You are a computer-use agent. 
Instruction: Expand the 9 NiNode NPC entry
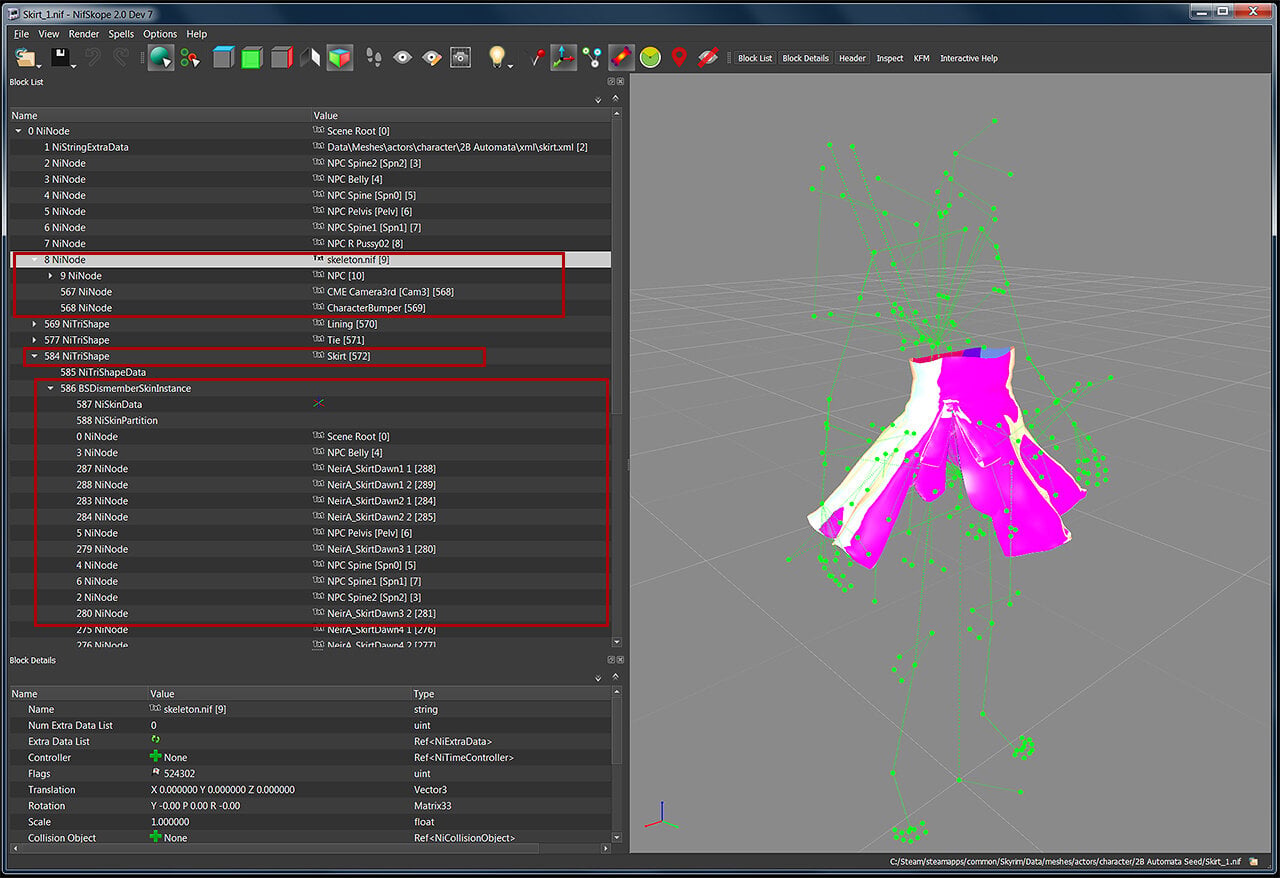pos(50,276)
